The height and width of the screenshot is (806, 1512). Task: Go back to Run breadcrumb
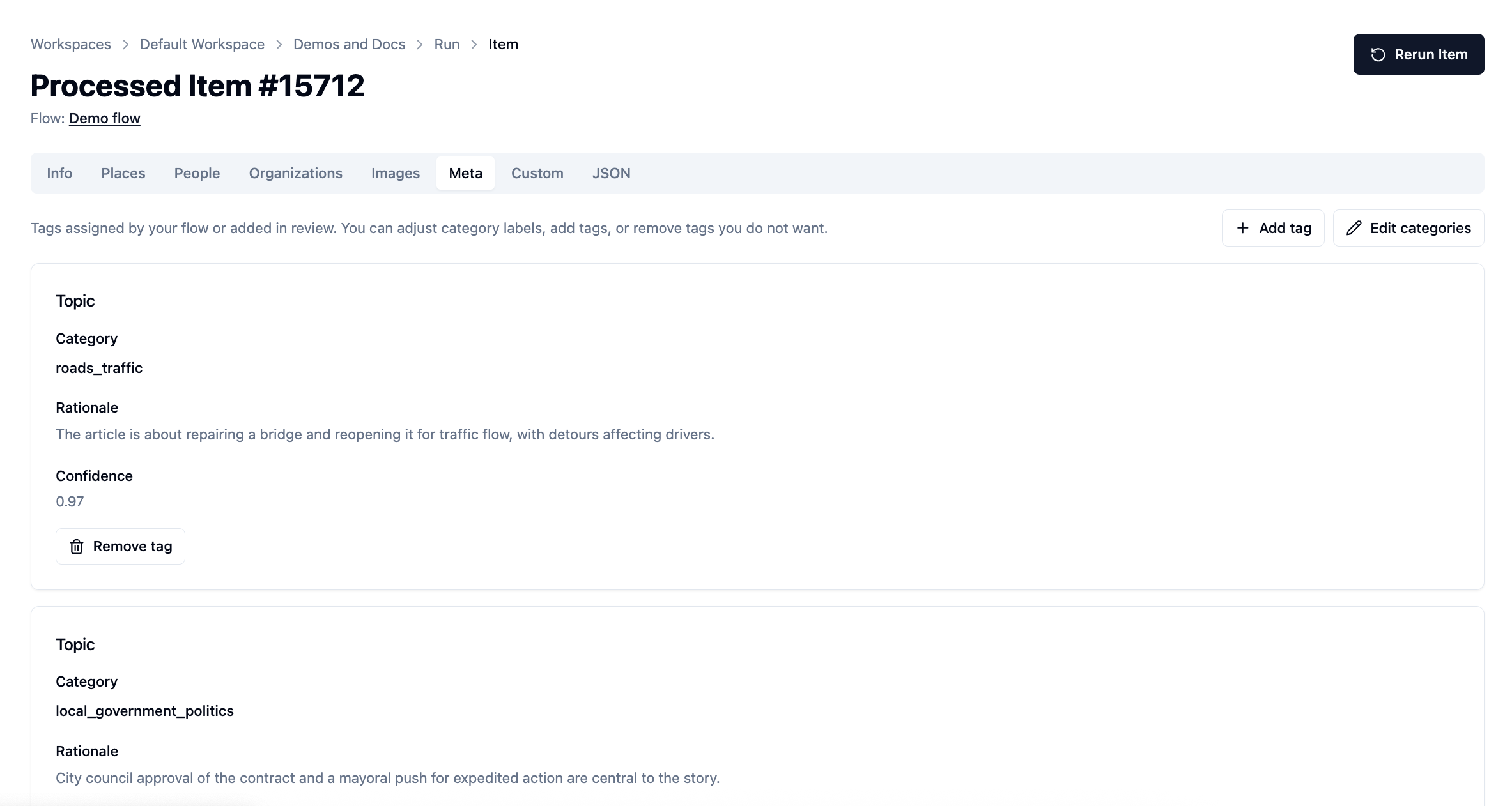click(447, 45)
